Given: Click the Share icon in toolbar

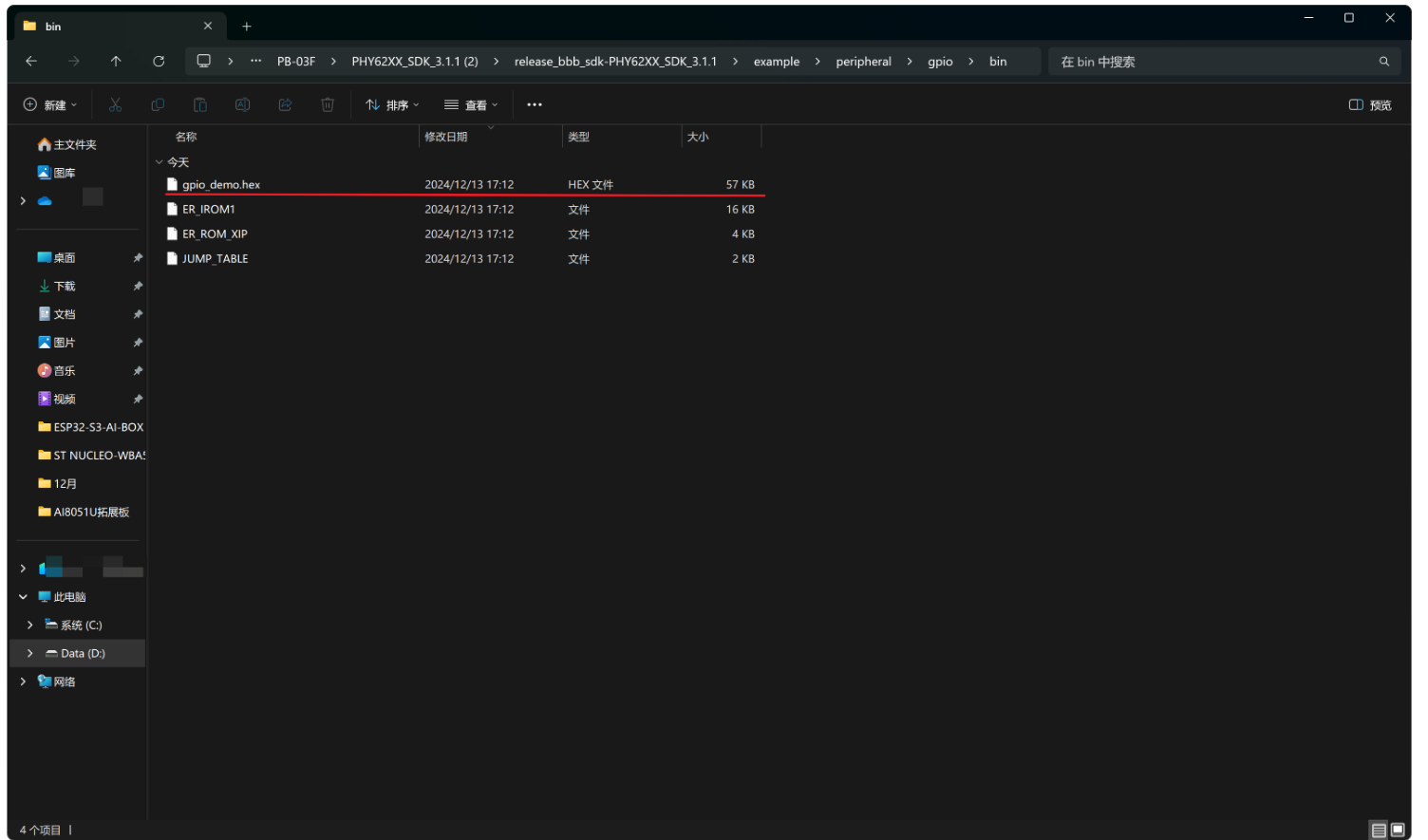Looking at the screenshot, I should pyautogui.click(x=285, y=104).
